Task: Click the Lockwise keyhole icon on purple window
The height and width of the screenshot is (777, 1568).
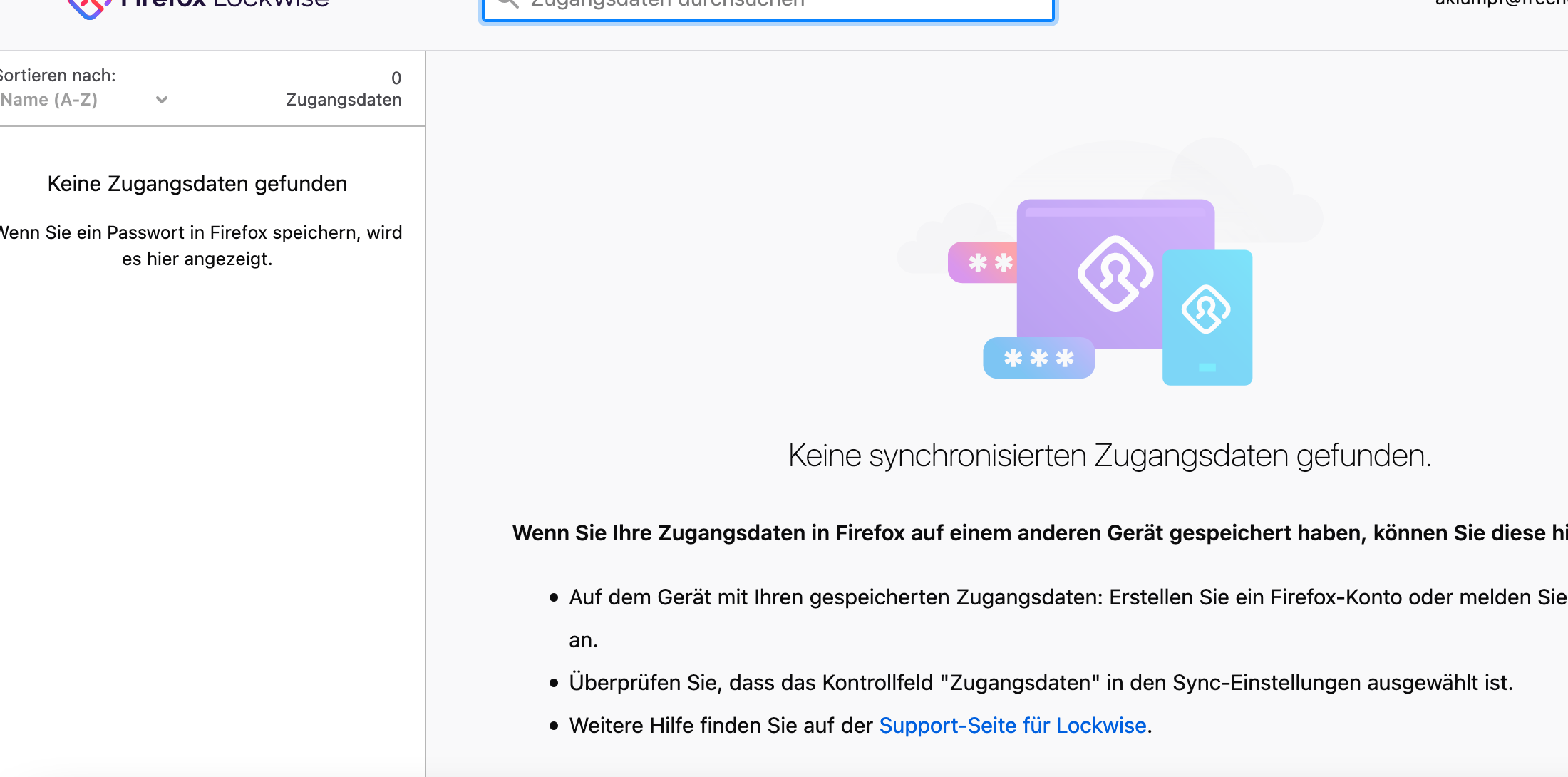Action: pyautogui.click(x=1115, y=274)
